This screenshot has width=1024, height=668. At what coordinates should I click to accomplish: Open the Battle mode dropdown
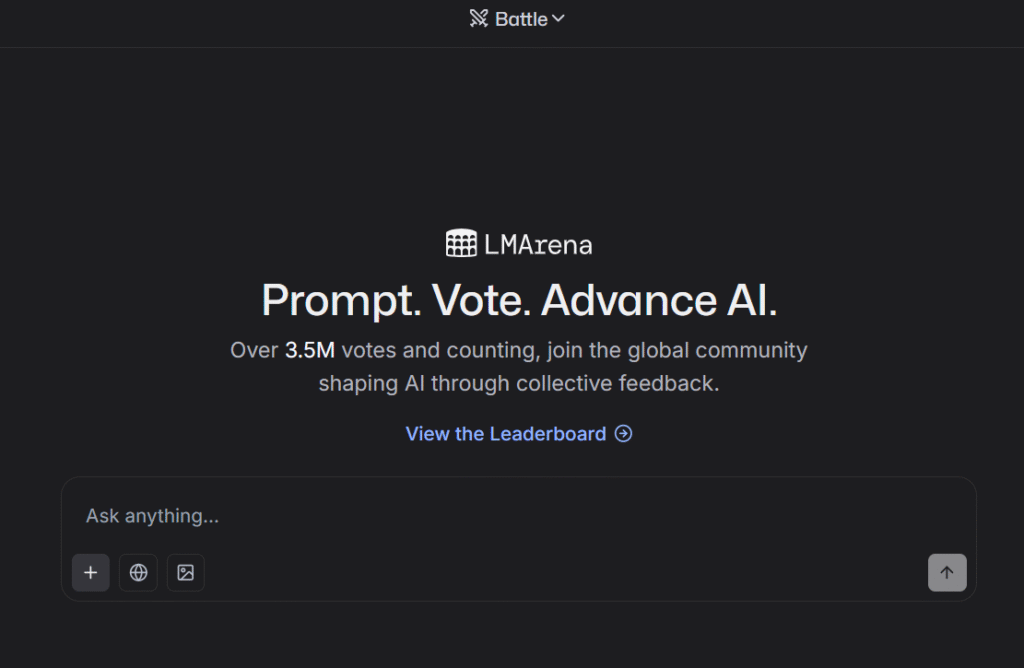[517, 19]
